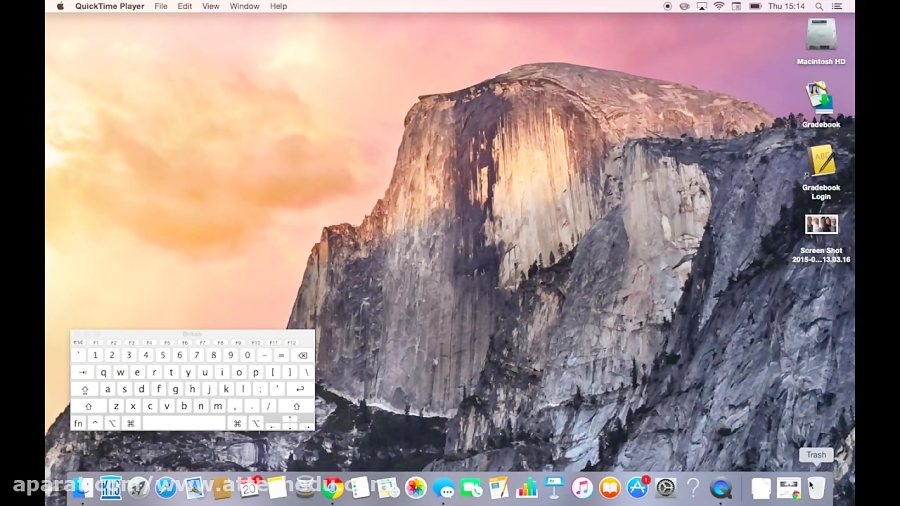Open System Preferences gear in Dock

(665, 488)
